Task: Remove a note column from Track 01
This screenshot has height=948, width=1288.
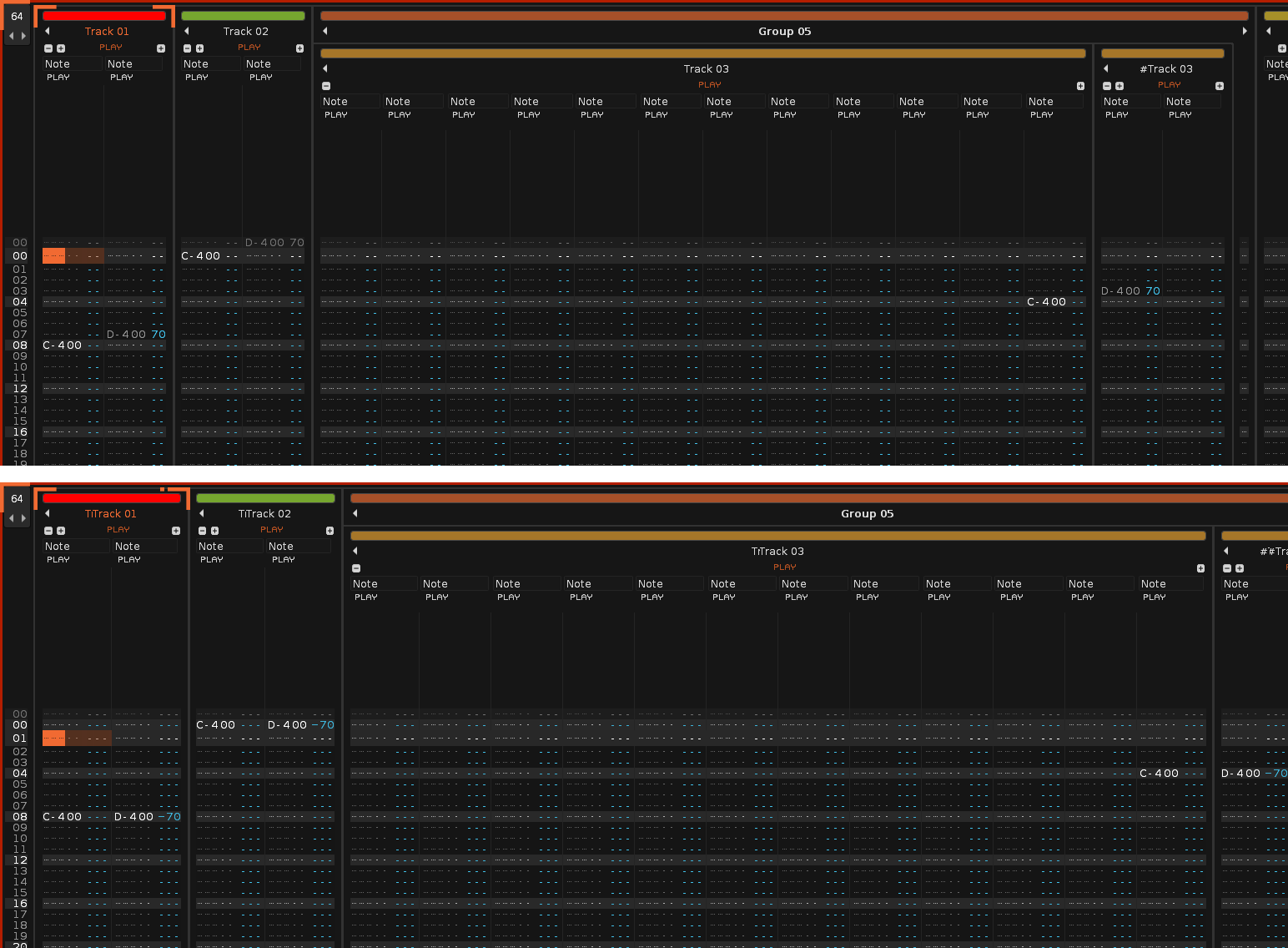Action: (x=48, y=48)
